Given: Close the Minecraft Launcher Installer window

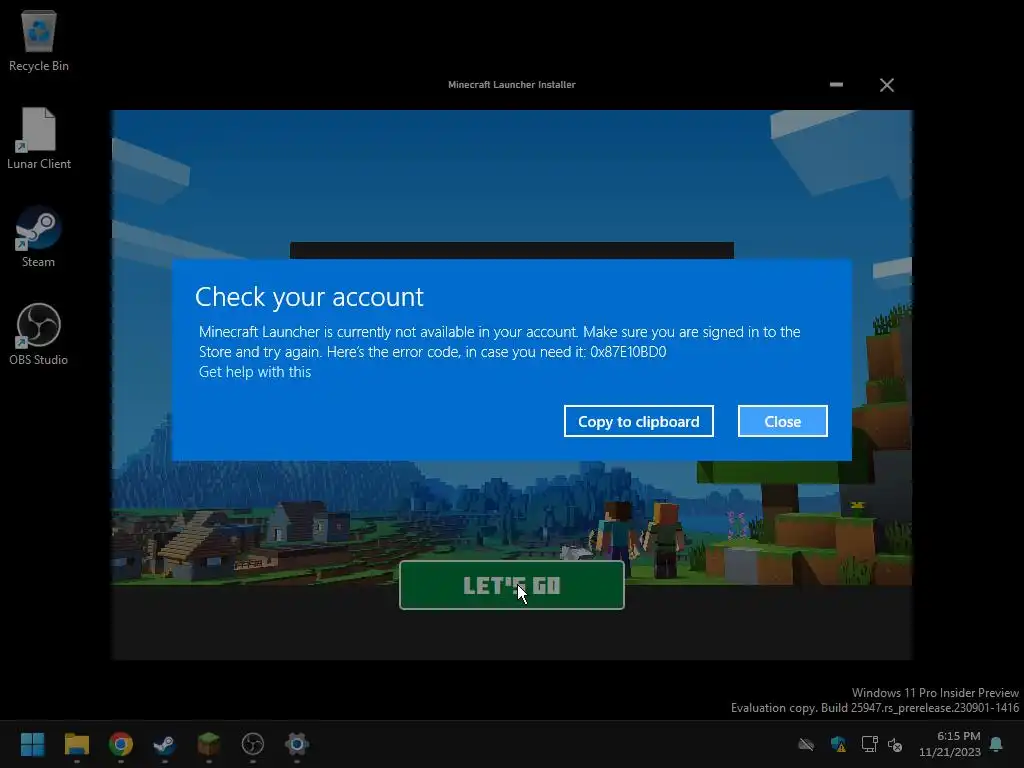Looking at the screenshot, I should pos(886,85).
